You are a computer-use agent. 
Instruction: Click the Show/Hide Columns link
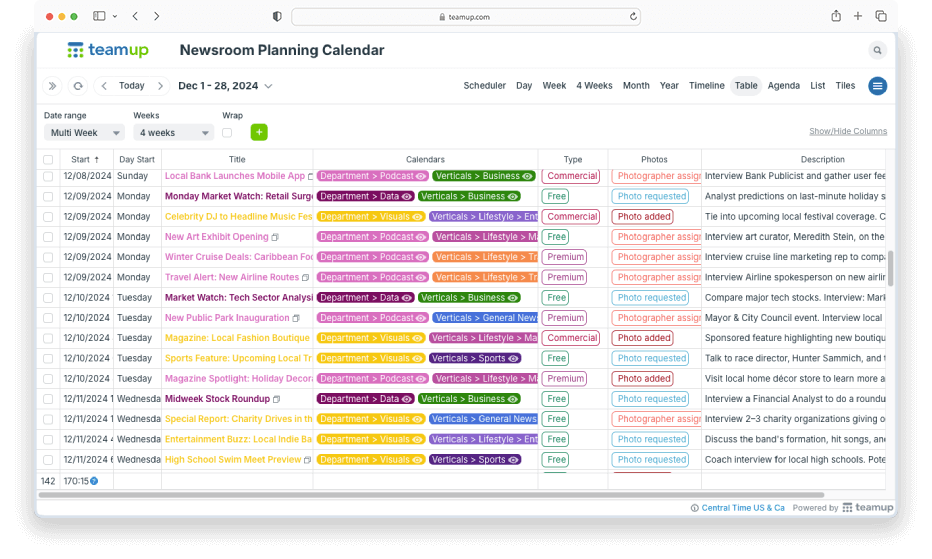847,131
